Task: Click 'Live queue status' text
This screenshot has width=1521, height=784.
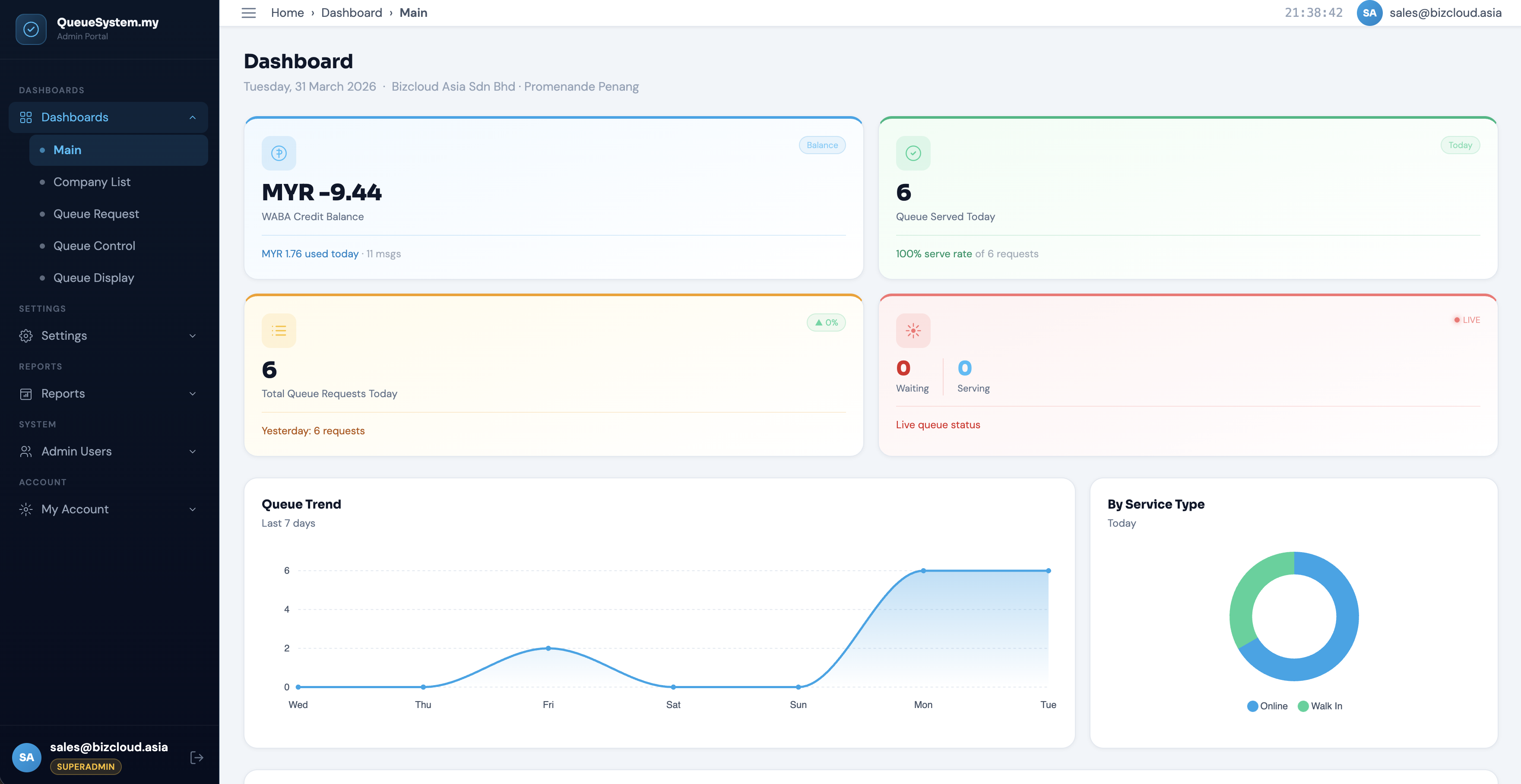Action: (938, 425)
